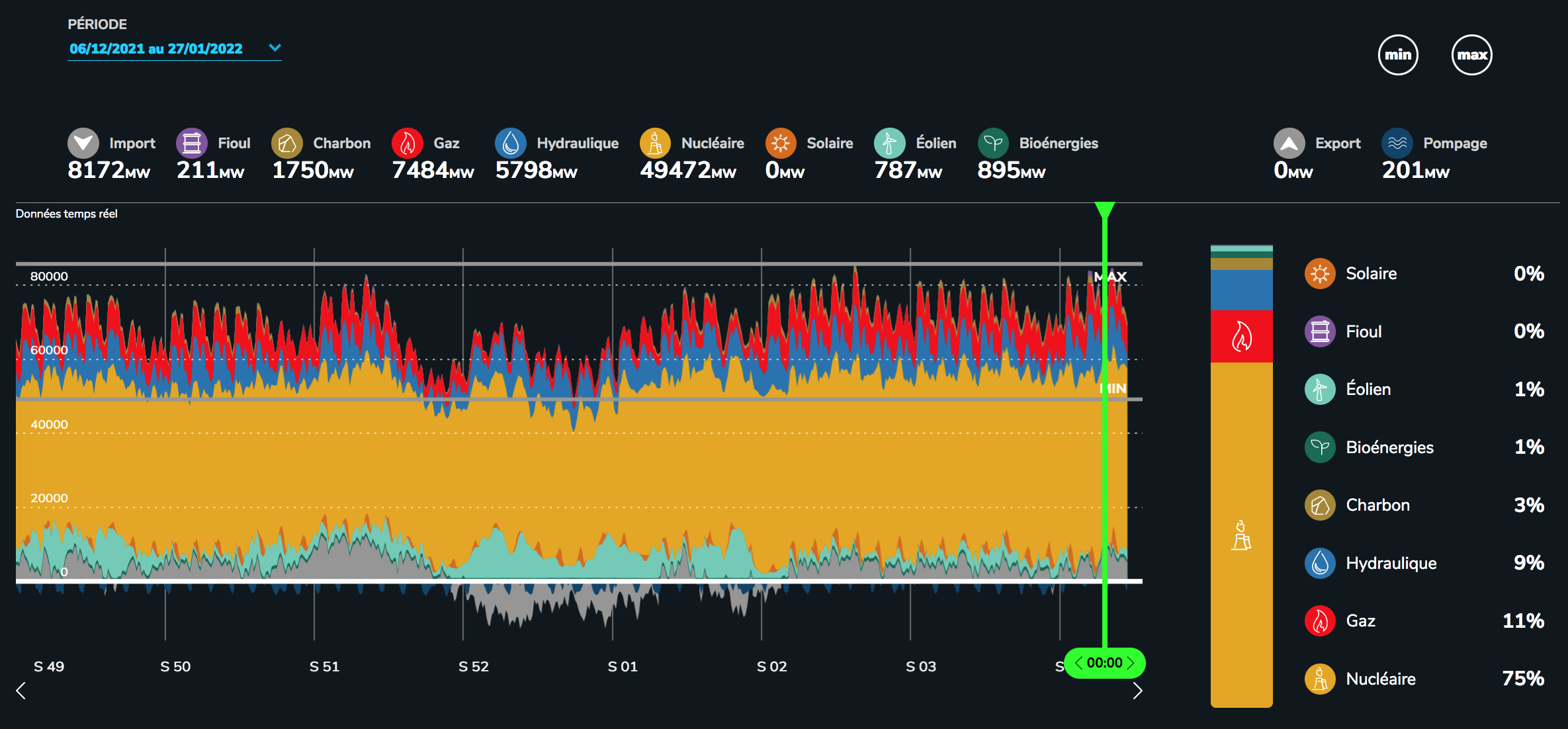This screenshot has height=729, width=1568.
Task: Click the Bioénergies 895 MW value
Action: pos(1012,171)
